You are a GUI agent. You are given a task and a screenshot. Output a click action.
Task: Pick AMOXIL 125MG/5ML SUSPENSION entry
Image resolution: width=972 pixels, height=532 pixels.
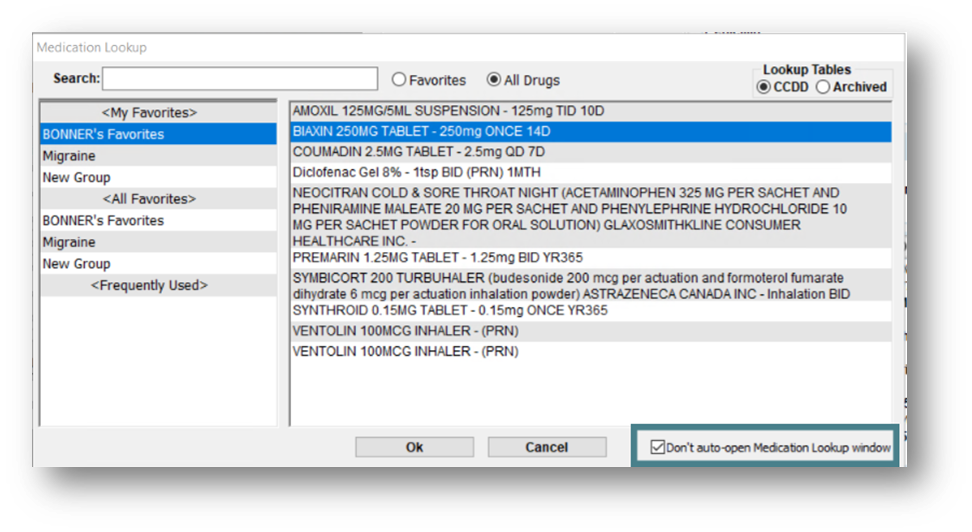pos(591,111)
